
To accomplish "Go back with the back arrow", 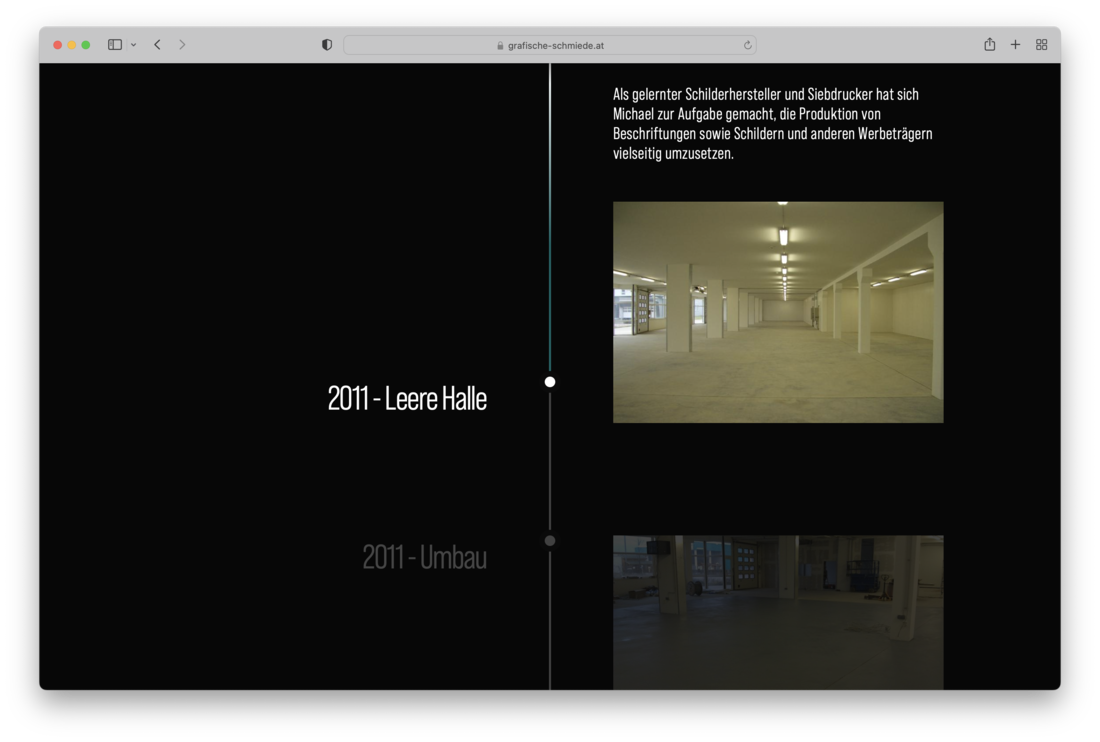I will coord(157,45).
